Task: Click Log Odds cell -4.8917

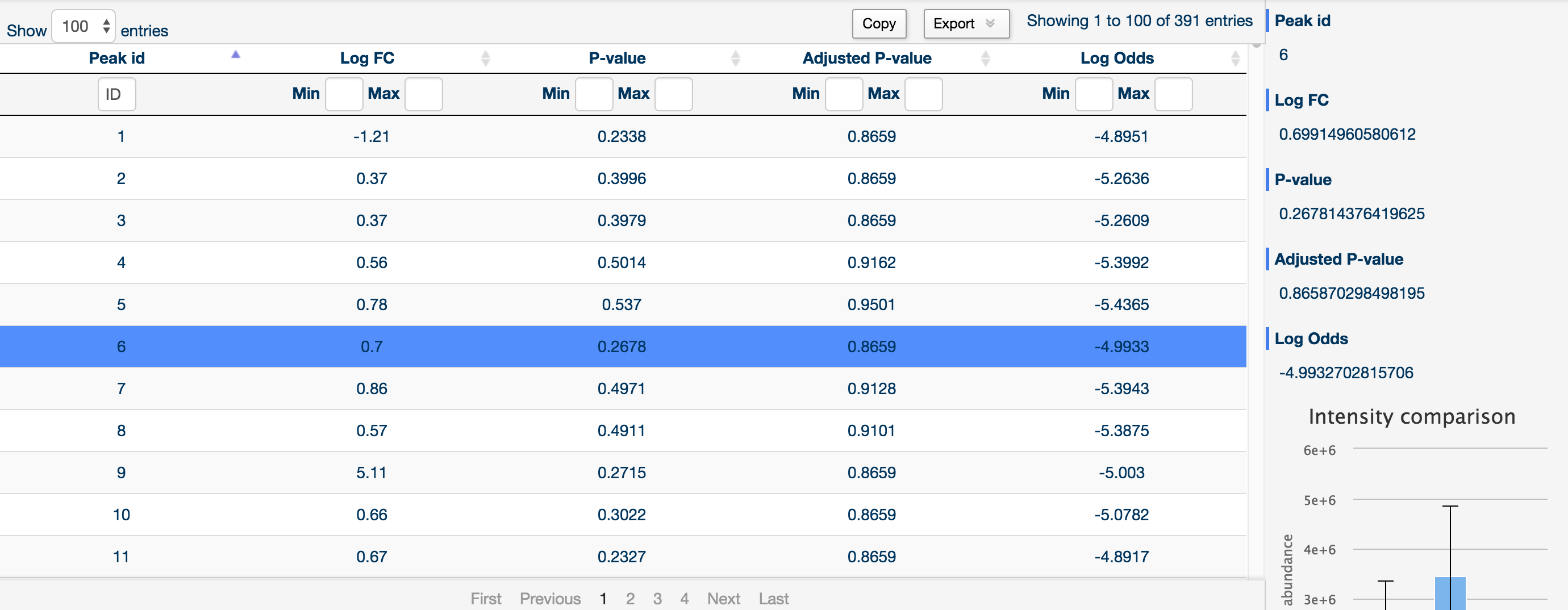Action: tap(1121, 557)
